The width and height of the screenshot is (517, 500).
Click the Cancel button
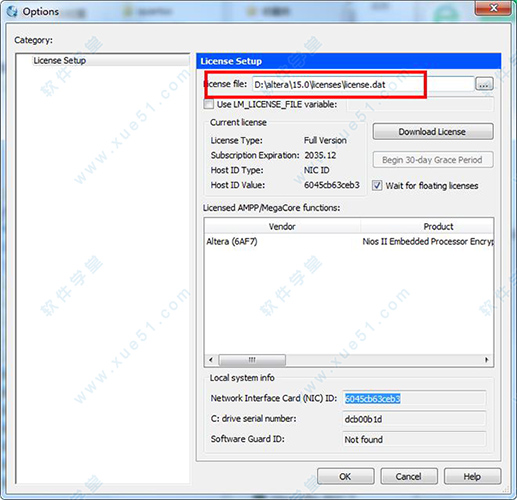pyautogui.click(x=409, y=476)
